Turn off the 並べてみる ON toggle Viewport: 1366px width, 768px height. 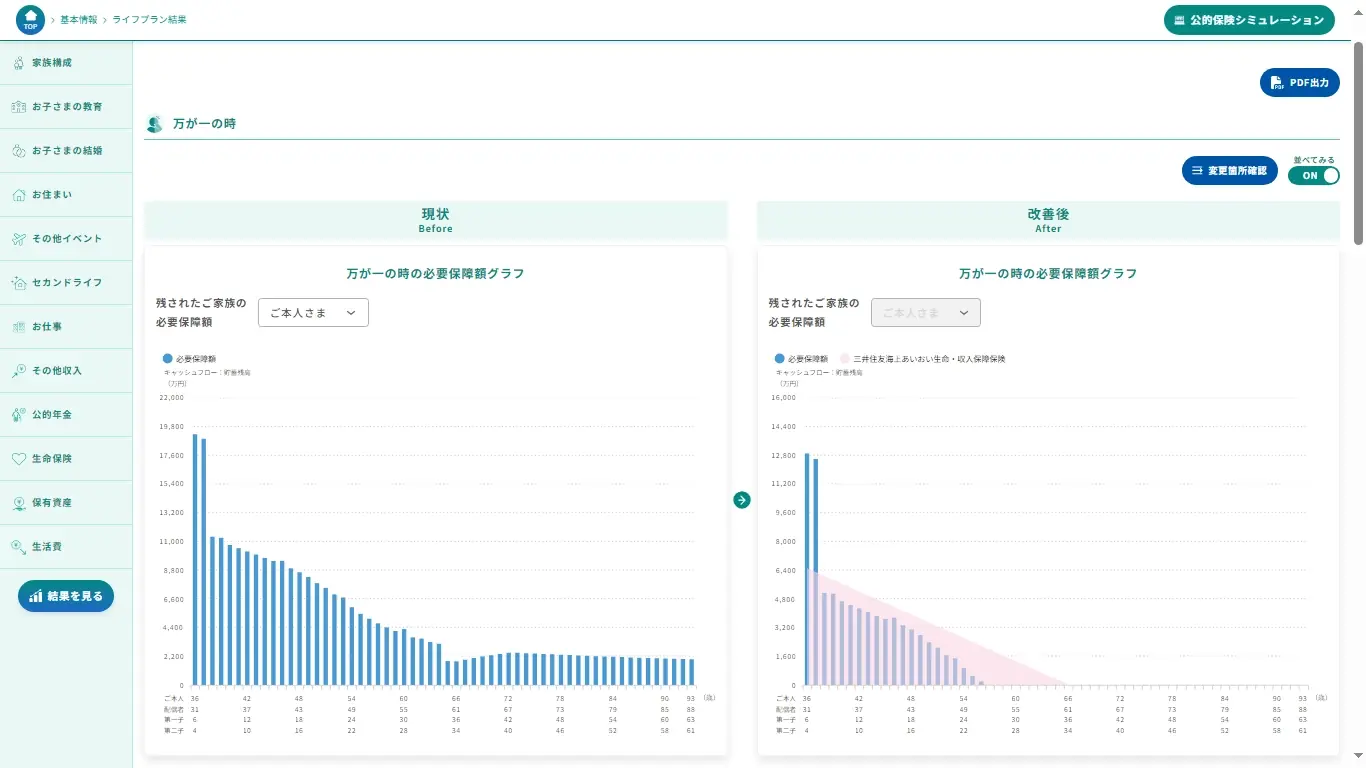[1313, 176]
